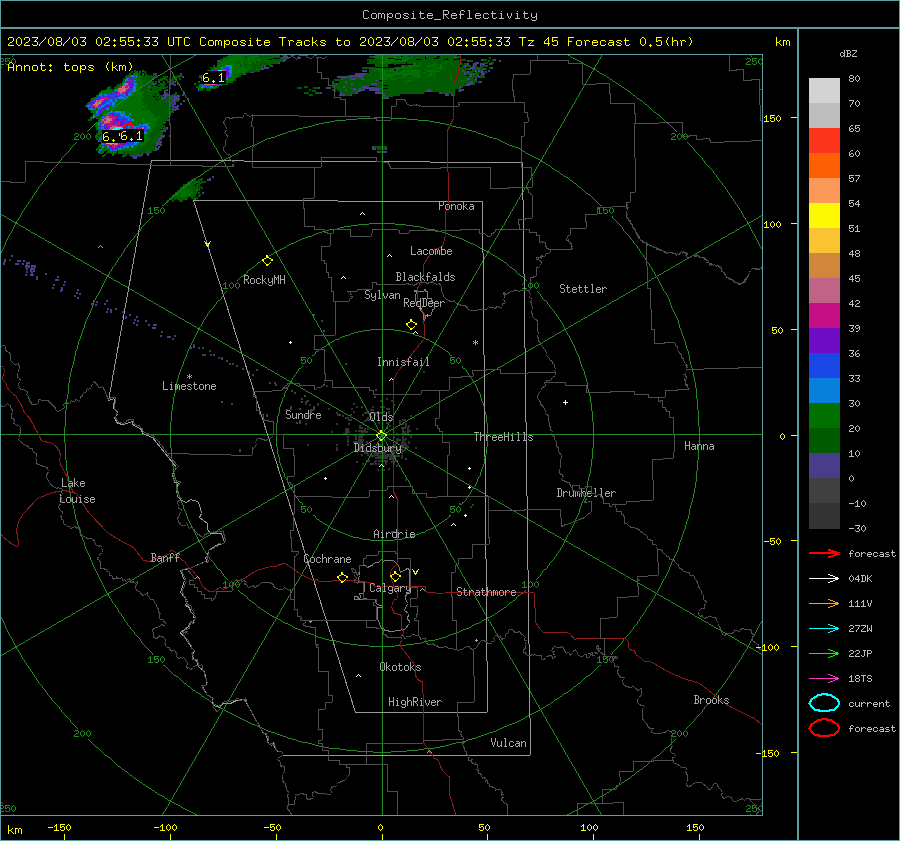Viewport: 900px width, 841px height.
Task: Click the -150 tick on bottom axis
Action: [59, 827]
